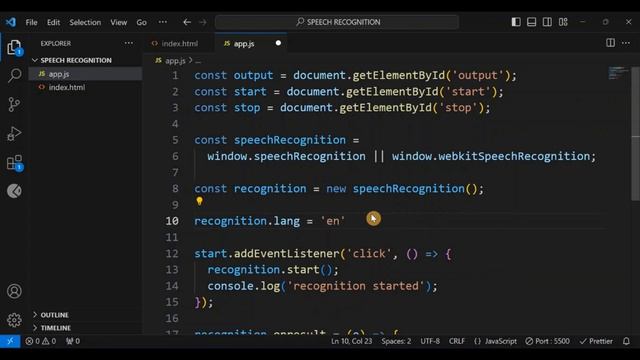The width and height of the screenshot is (640, 360).
Task: Click 'addEventListener' on line 12
Action: (287, 253)
